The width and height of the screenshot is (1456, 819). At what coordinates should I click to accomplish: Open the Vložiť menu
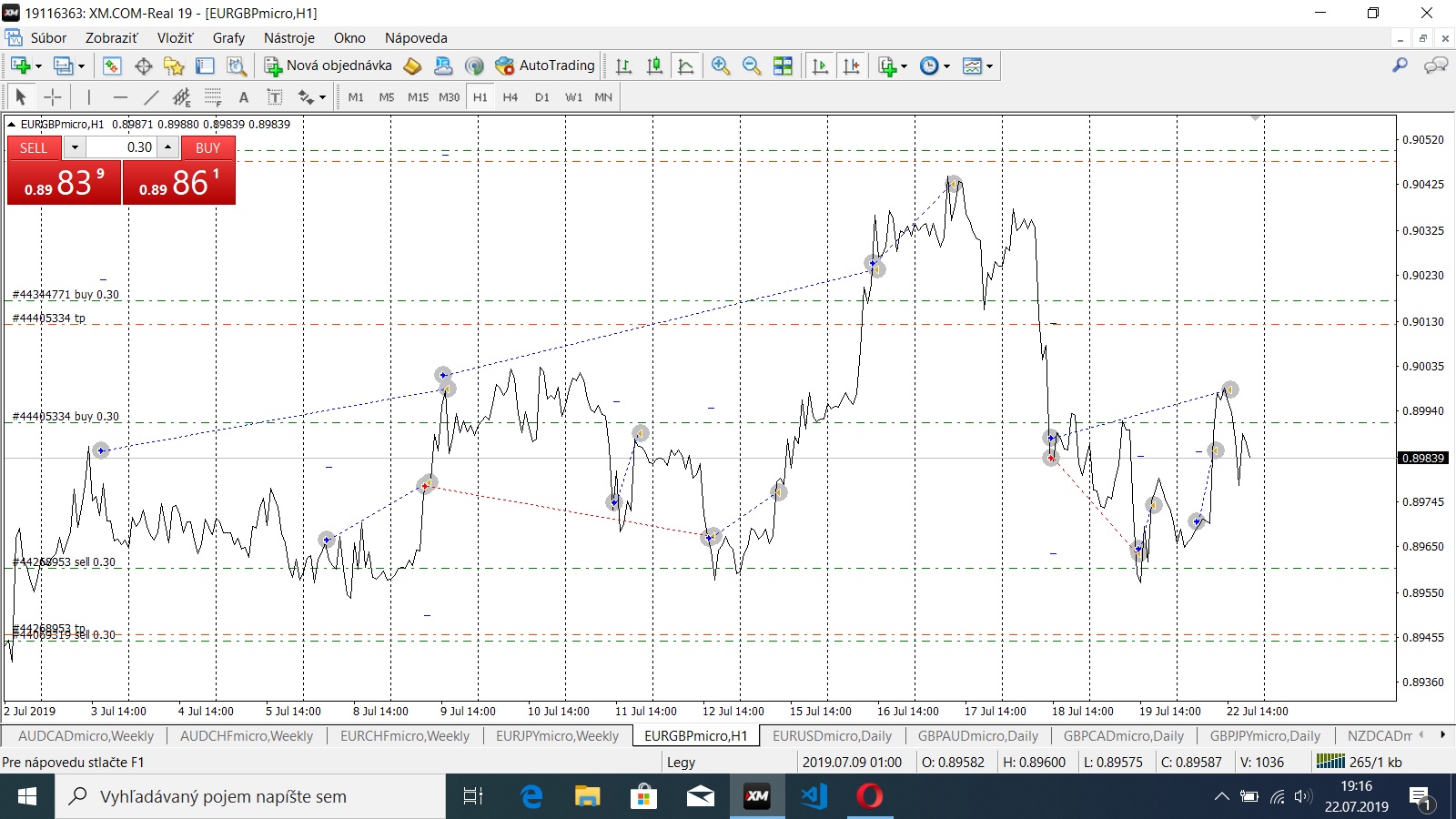tap(175, 38)
